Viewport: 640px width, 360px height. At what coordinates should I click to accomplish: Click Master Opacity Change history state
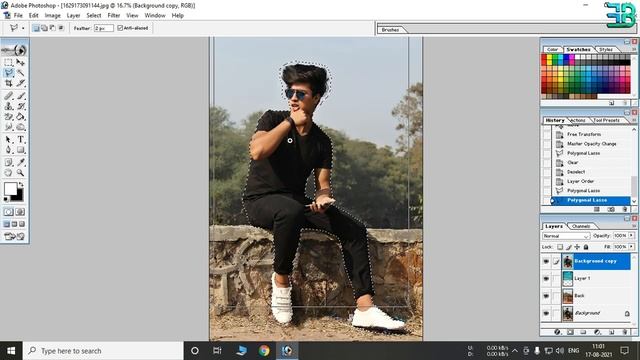pyautogui.click(x=591, y=144)
